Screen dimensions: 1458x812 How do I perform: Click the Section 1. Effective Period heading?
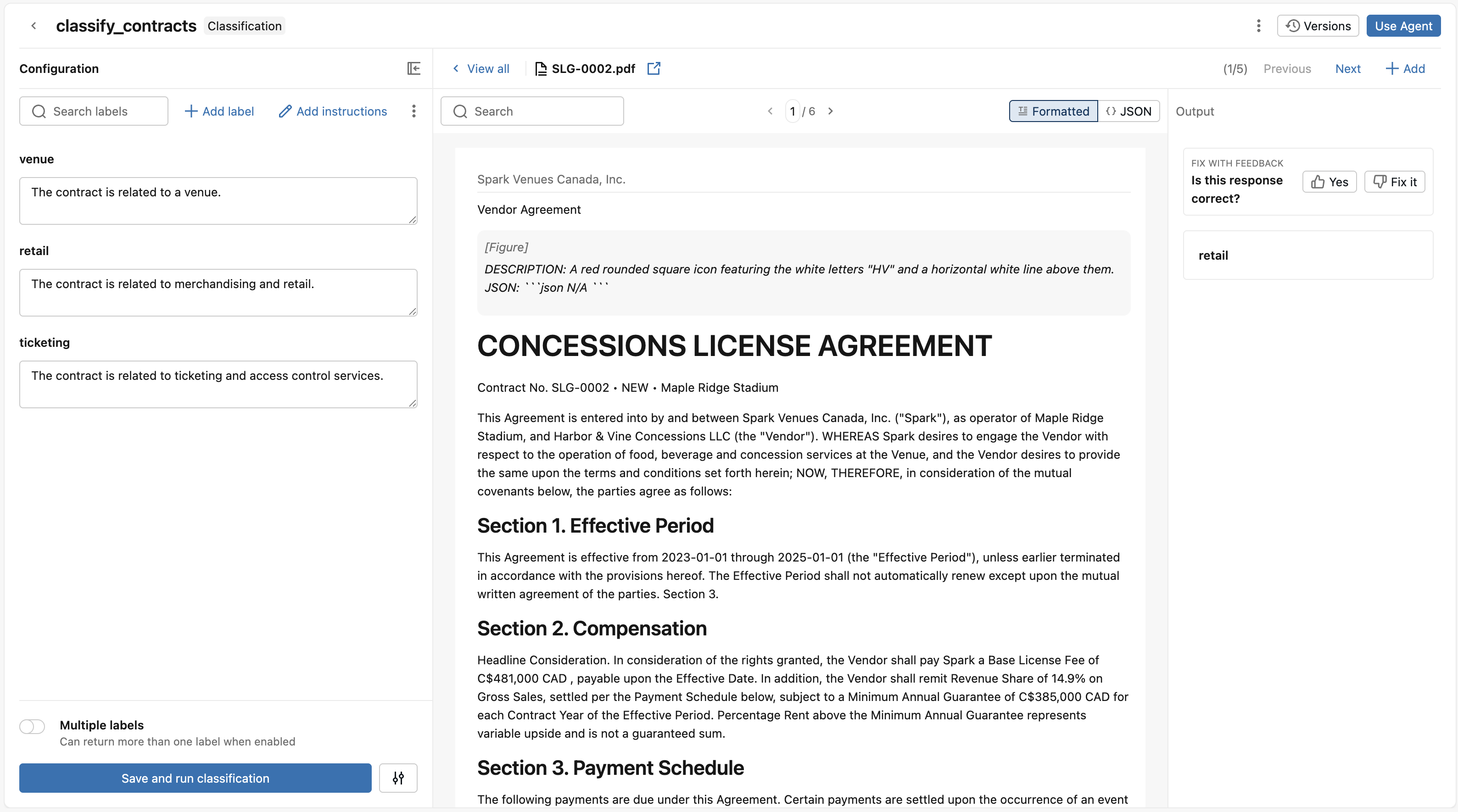click(x=595, y=526)
